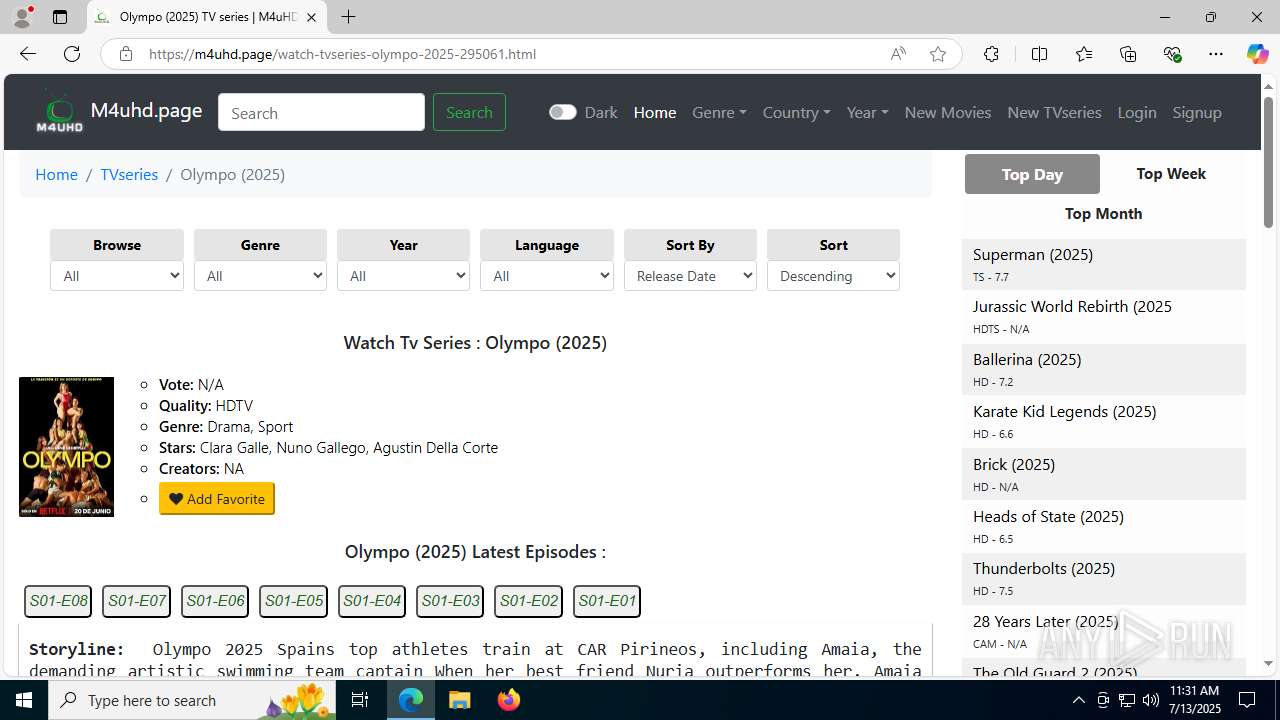Screen dimensions: 1280x720
Task: Activate Read aloud icon in address bar
Action: tap(898, 54)
